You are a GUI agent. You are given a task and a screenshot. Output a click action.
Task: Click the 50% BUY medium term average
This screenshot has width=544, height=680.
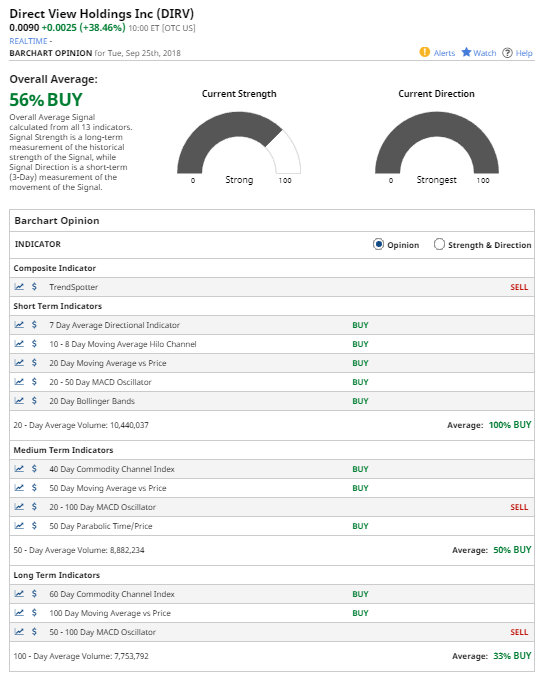coord(512,550)
